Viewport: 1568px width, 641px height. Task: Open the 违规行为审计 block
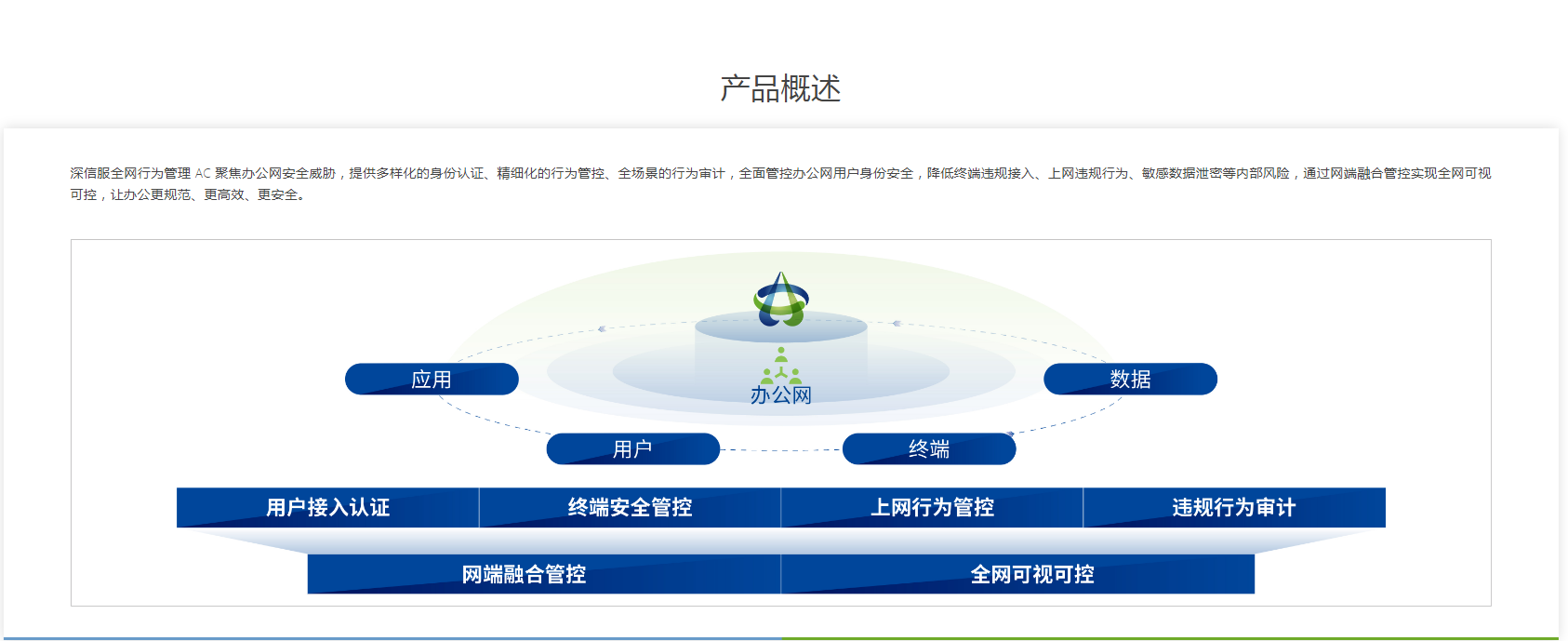(1234, 508)
